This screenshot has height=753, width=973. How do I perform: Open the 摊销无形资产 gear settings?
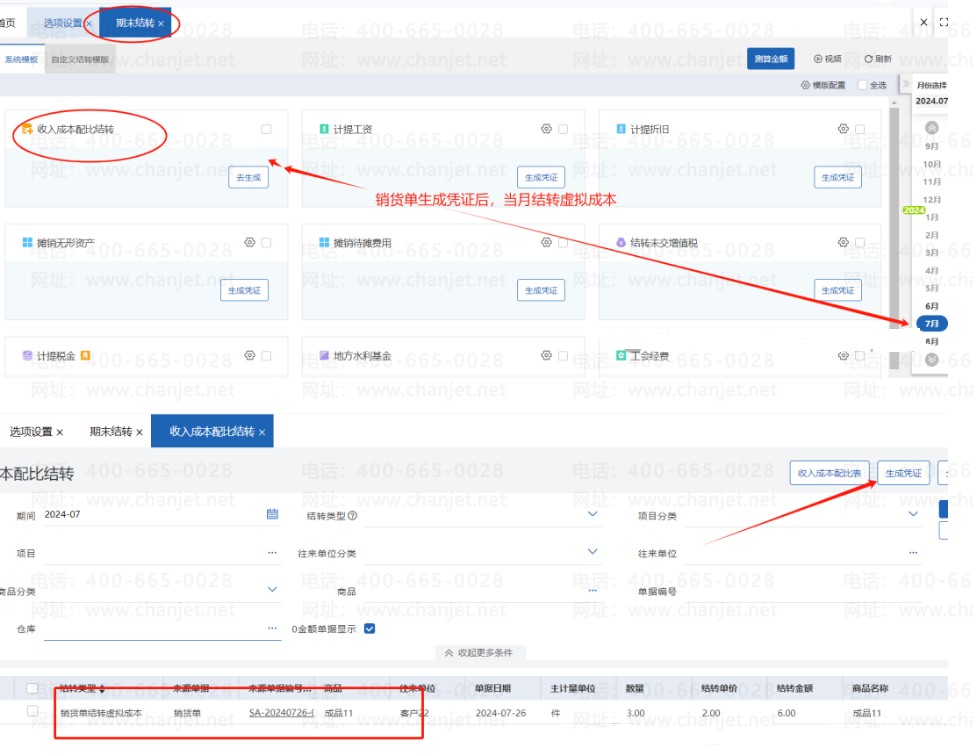249,242
